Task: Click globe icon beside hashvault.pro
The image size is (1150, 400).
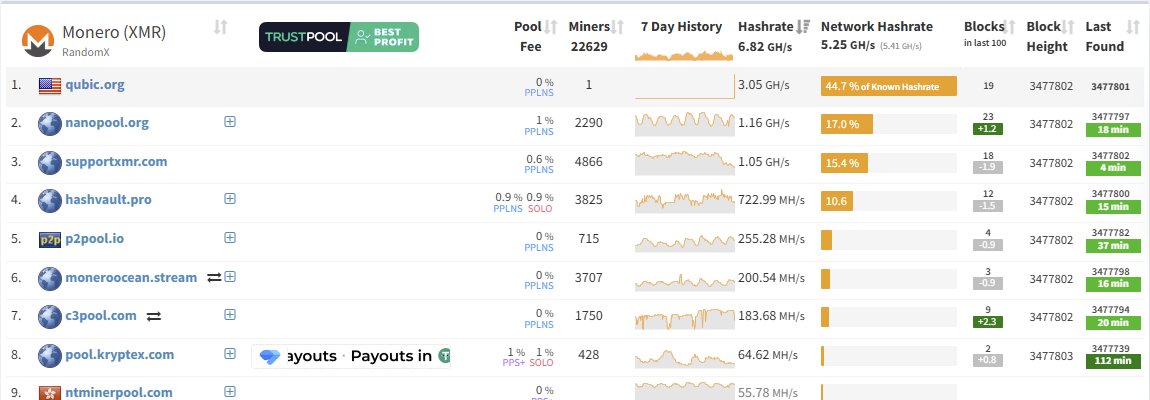Action: pos(50,200)
